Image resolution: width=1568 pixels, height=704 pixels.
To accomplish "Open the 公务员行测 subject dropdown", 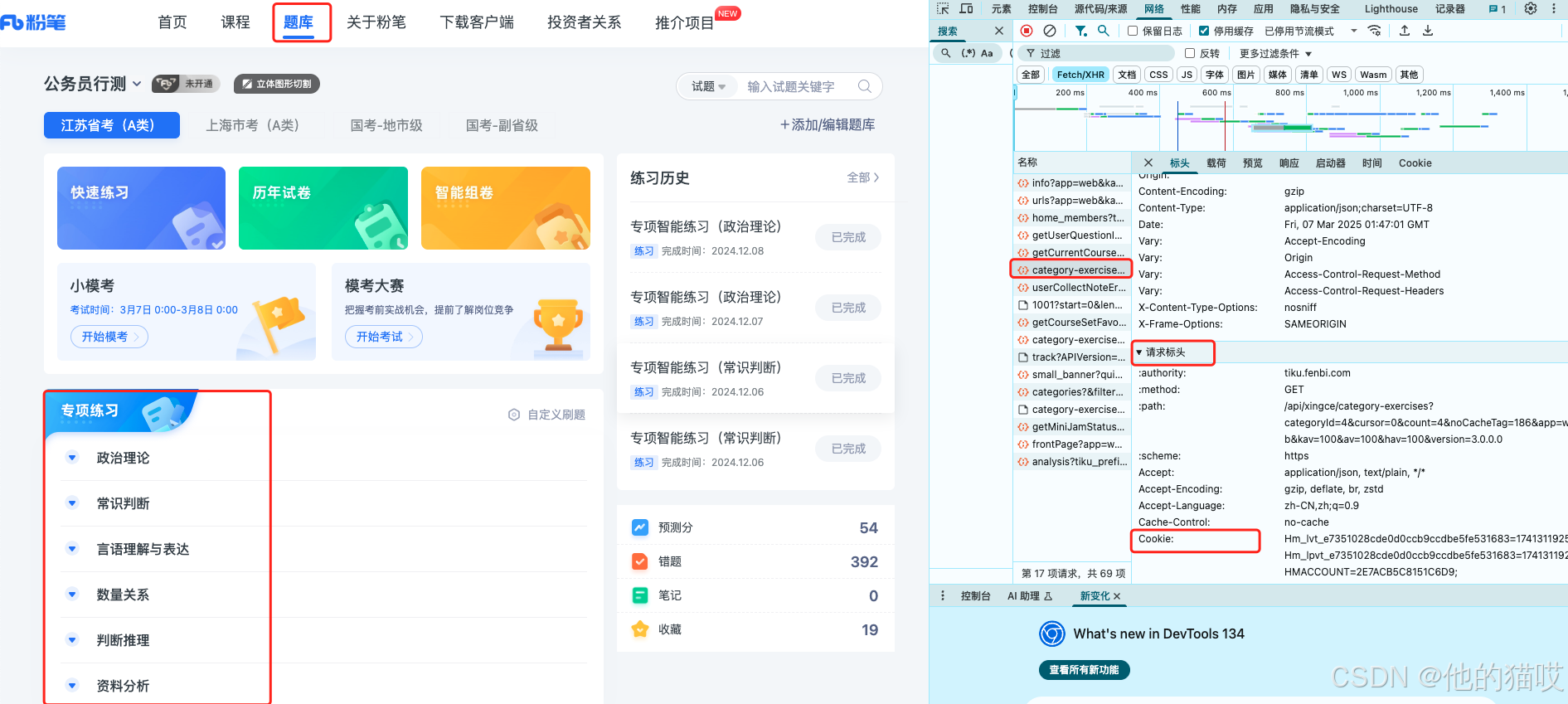I will pos(93,84).
